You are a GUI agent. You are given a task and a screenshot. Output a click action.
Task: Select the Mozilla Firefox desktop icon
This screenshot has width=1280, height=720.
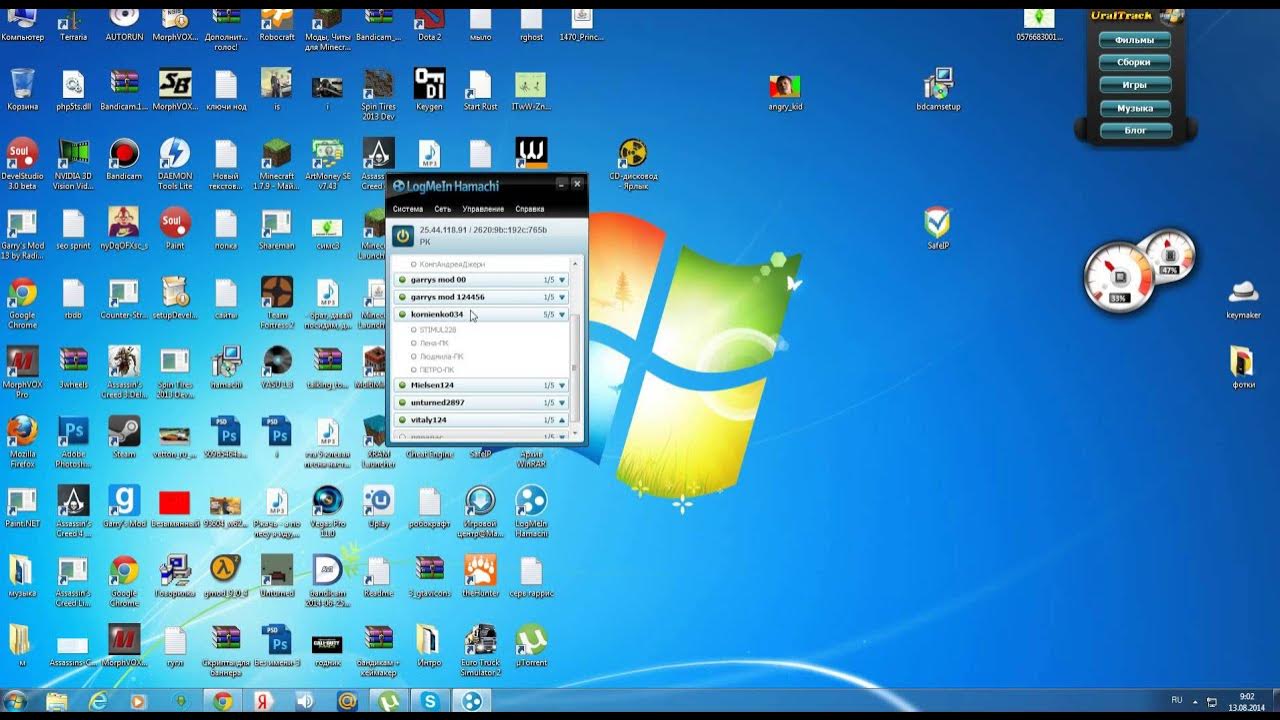(22, 440)
